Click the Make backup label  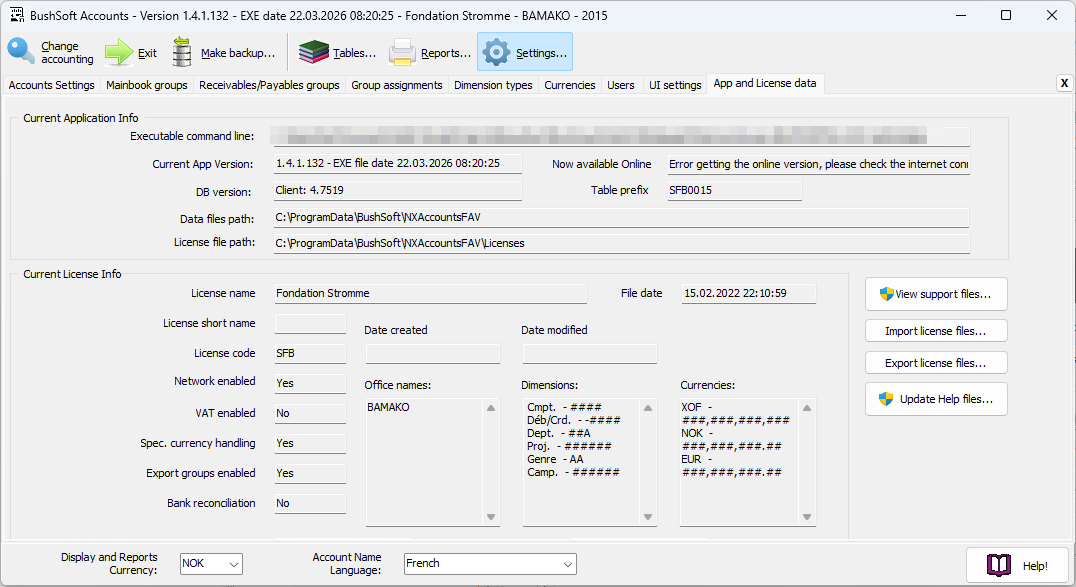(237, 53)
